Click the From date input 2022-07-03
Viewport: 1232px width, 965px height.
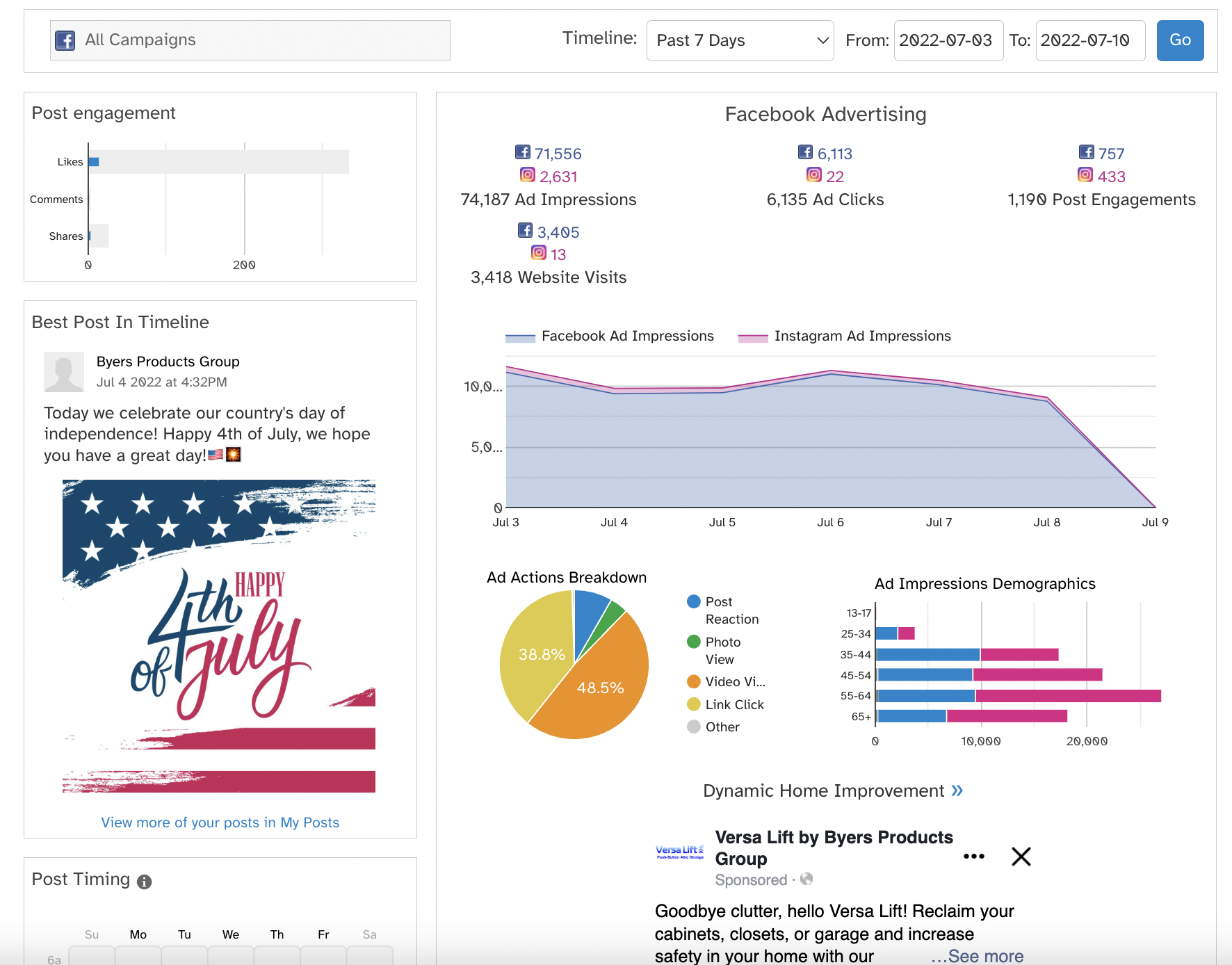point(948,40)
